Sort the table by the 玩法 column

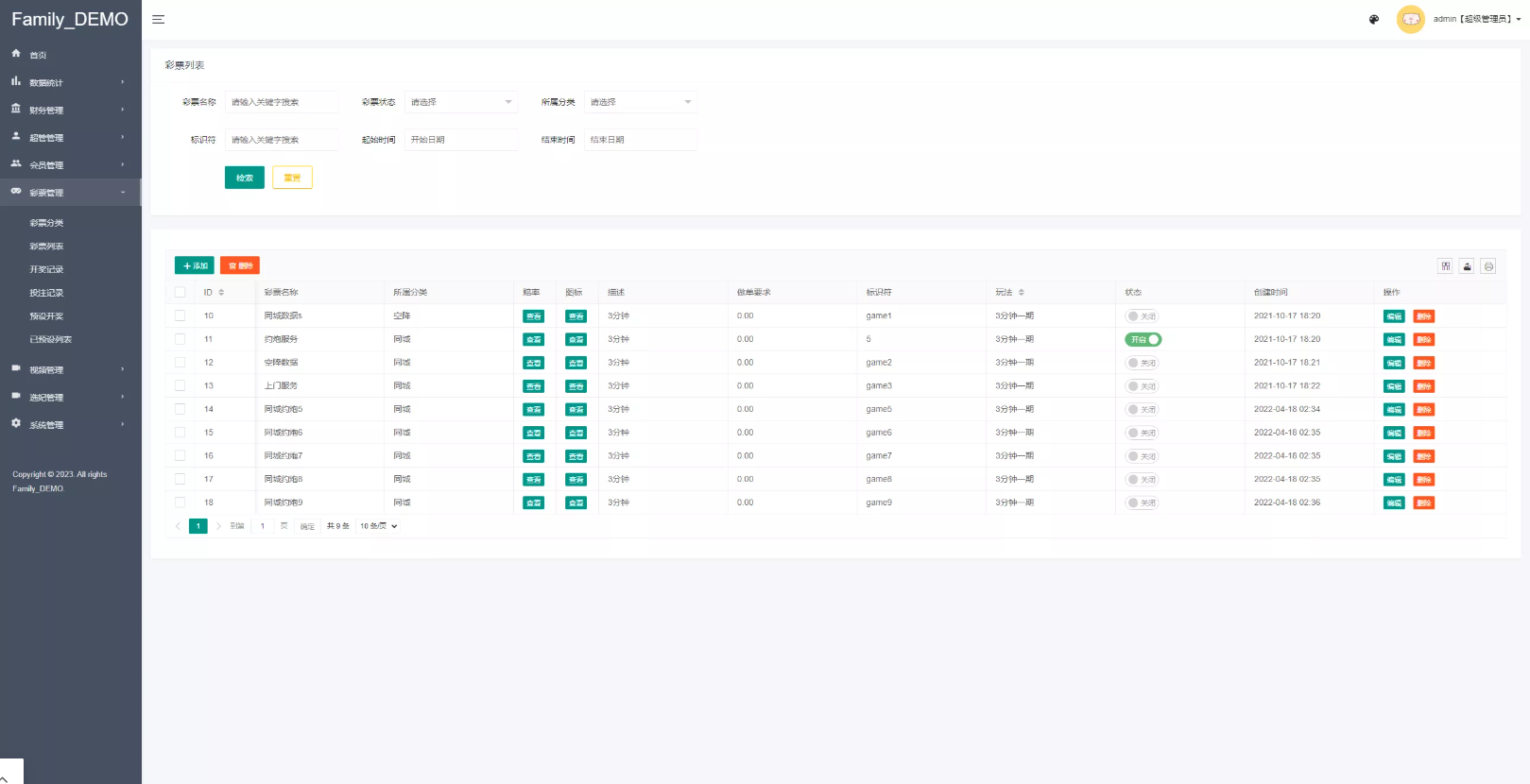click(1022, 293)
